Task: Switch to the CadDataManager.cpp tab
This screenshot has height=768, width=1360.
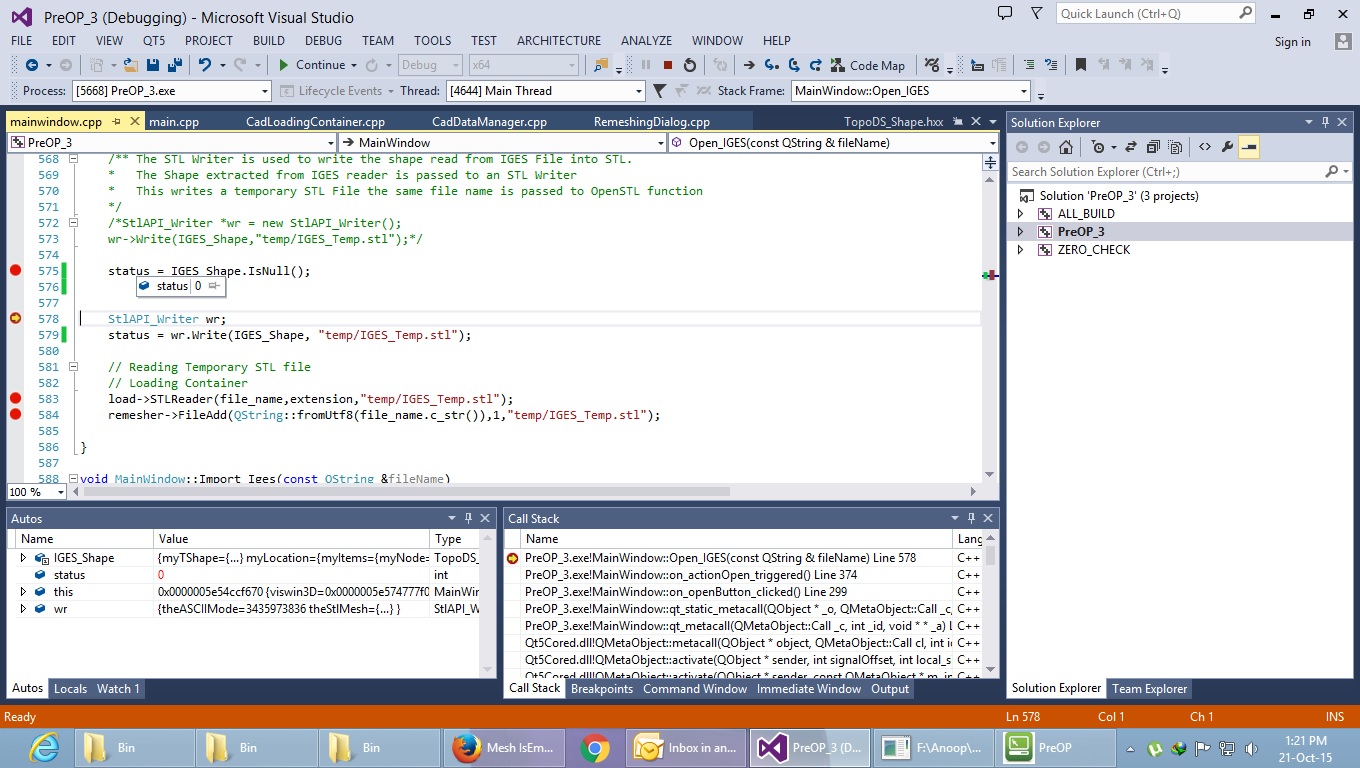Action: (489, 122)
